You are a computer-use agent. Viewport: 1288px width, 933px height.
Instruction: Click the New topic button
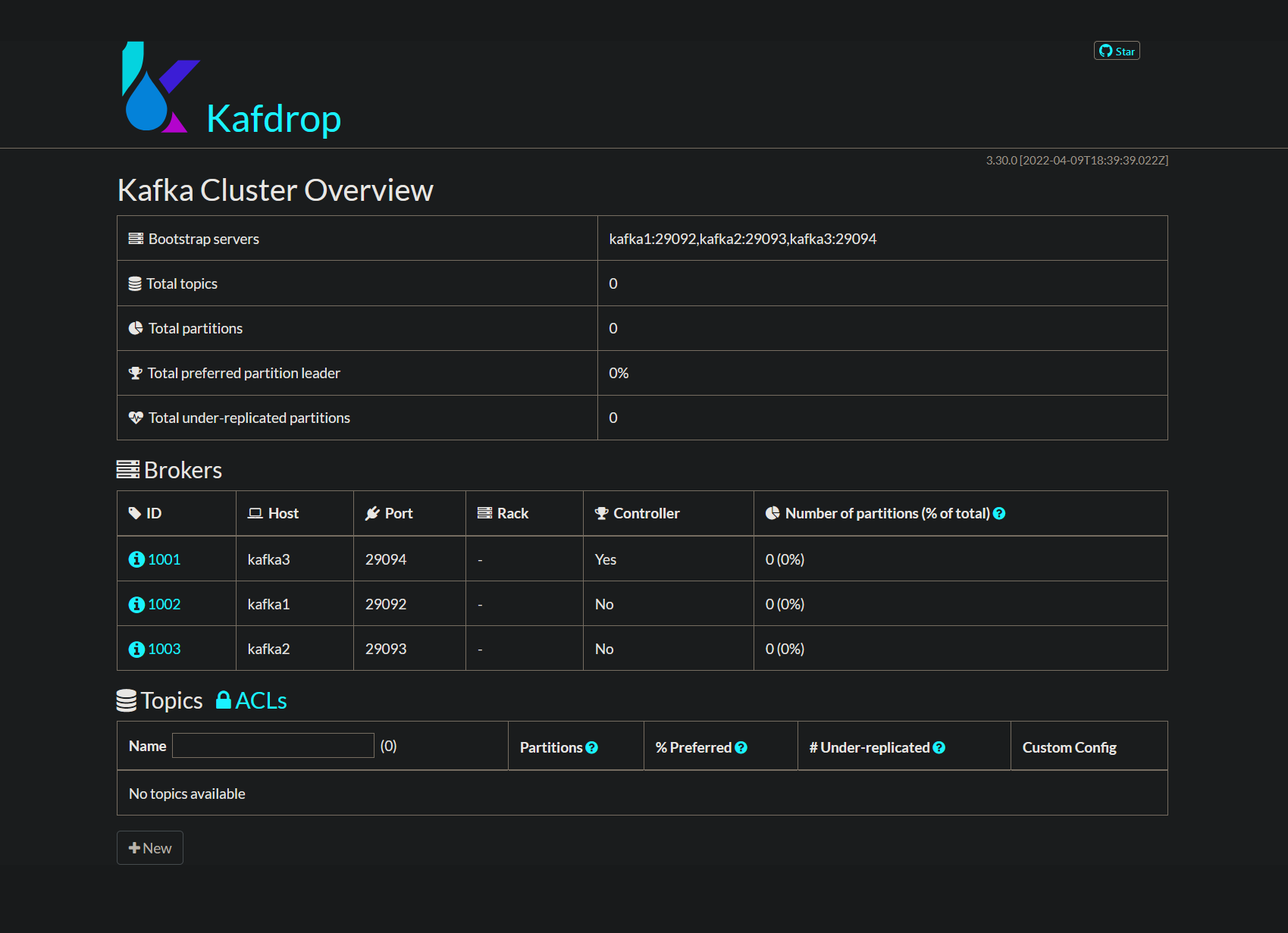pyautogui.click(x=150, y=848)
